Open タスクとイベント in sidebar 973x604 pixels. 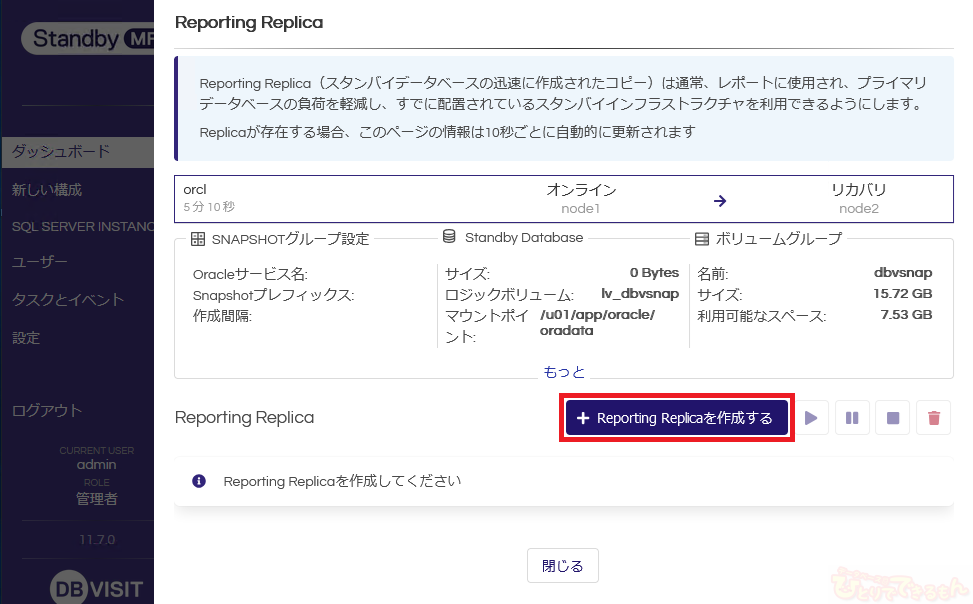pos(68,300)
